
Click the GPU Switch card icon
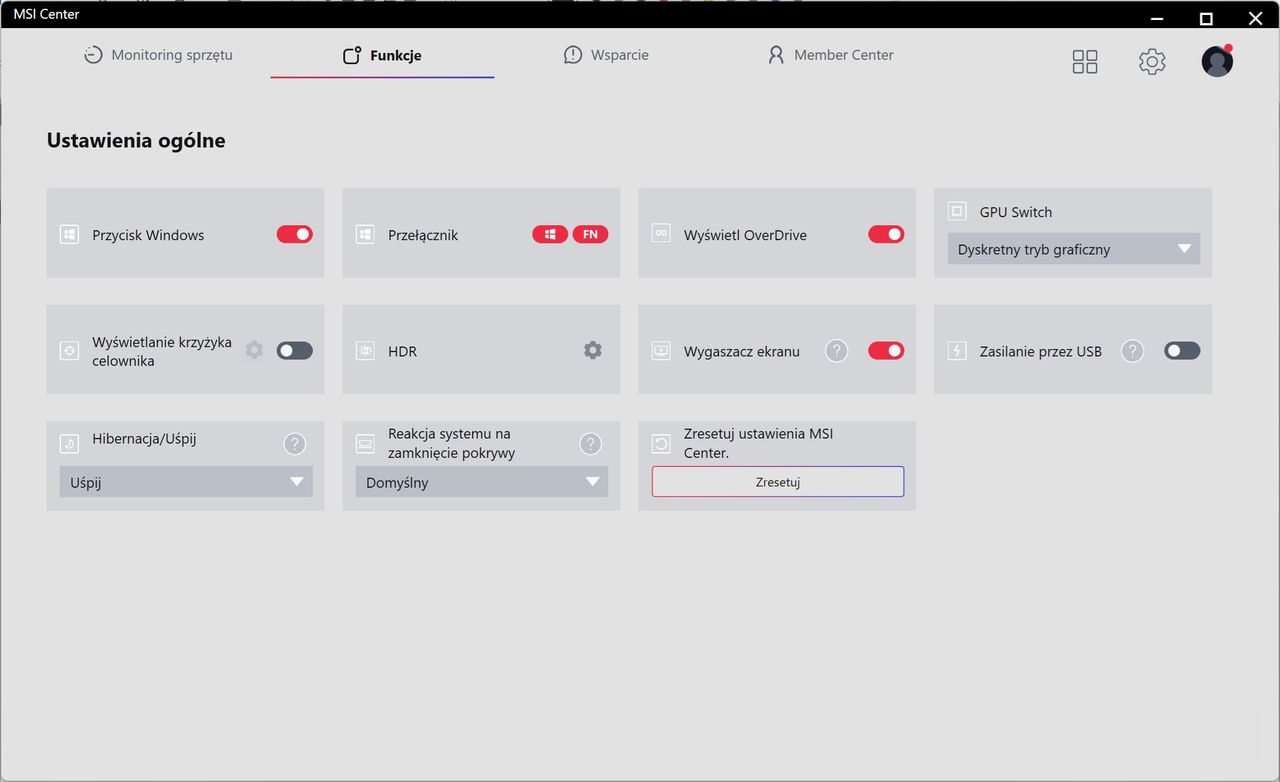(957, 211)
